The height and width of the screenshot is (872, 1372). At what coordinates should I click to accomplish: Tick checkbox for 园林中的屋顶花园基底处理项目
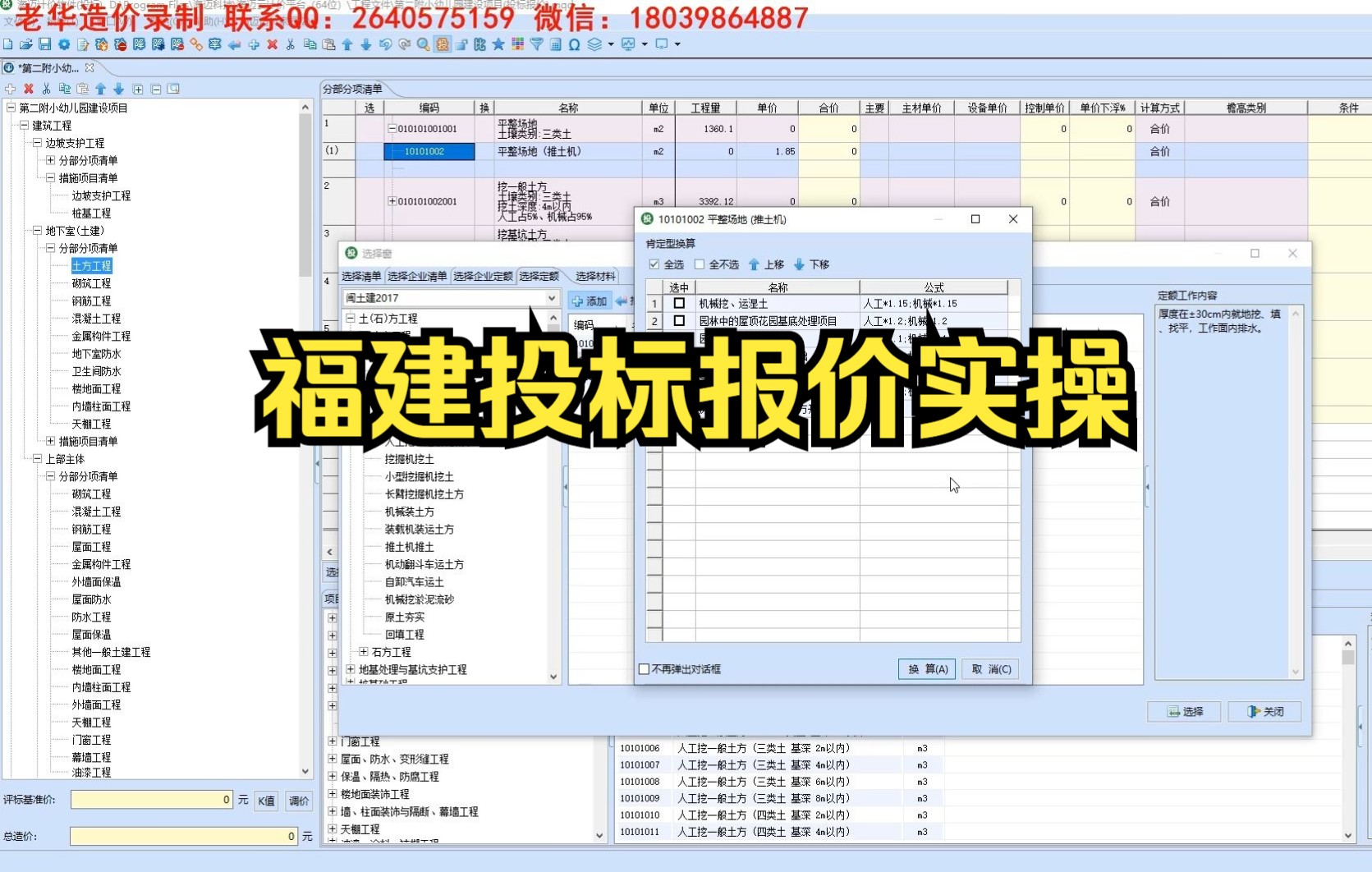point(679,321)
